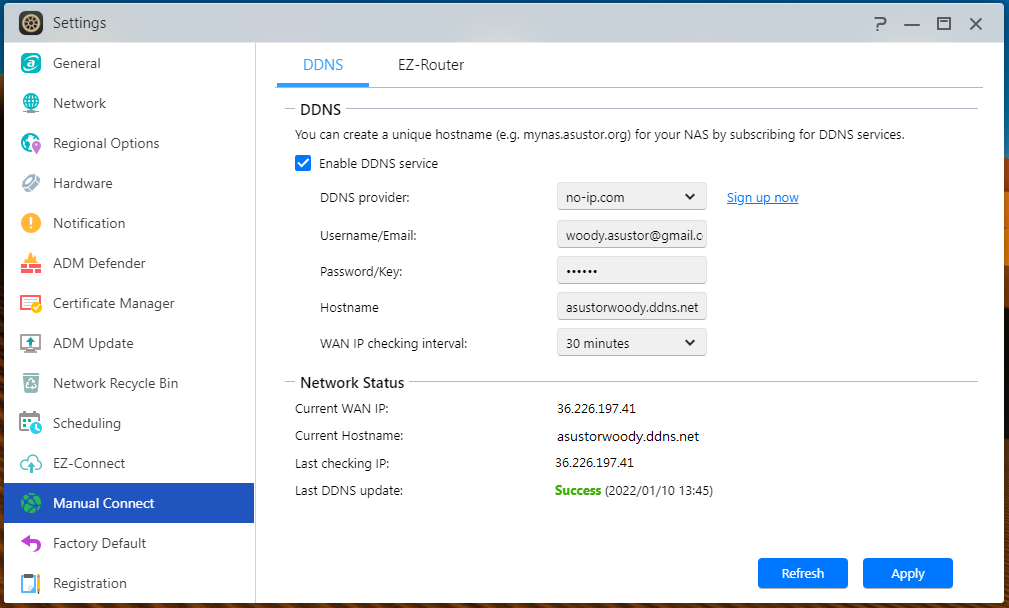Click the Last checking IP value
The height and width of the screenshot is (608, 1009).
pyautogui.click(x=594, y=463)
